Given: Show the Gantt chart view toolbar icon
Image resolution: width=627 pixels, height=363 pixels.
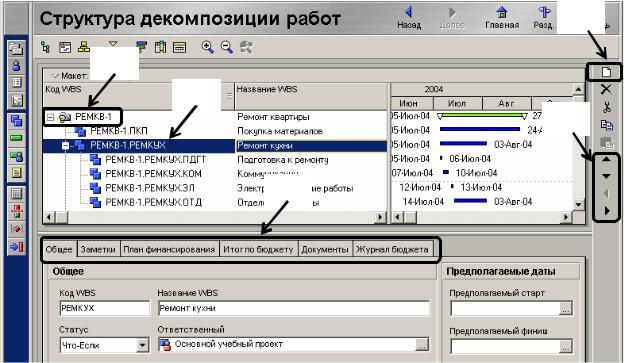Looking at the screenshot, I should (x=65, y=48).
